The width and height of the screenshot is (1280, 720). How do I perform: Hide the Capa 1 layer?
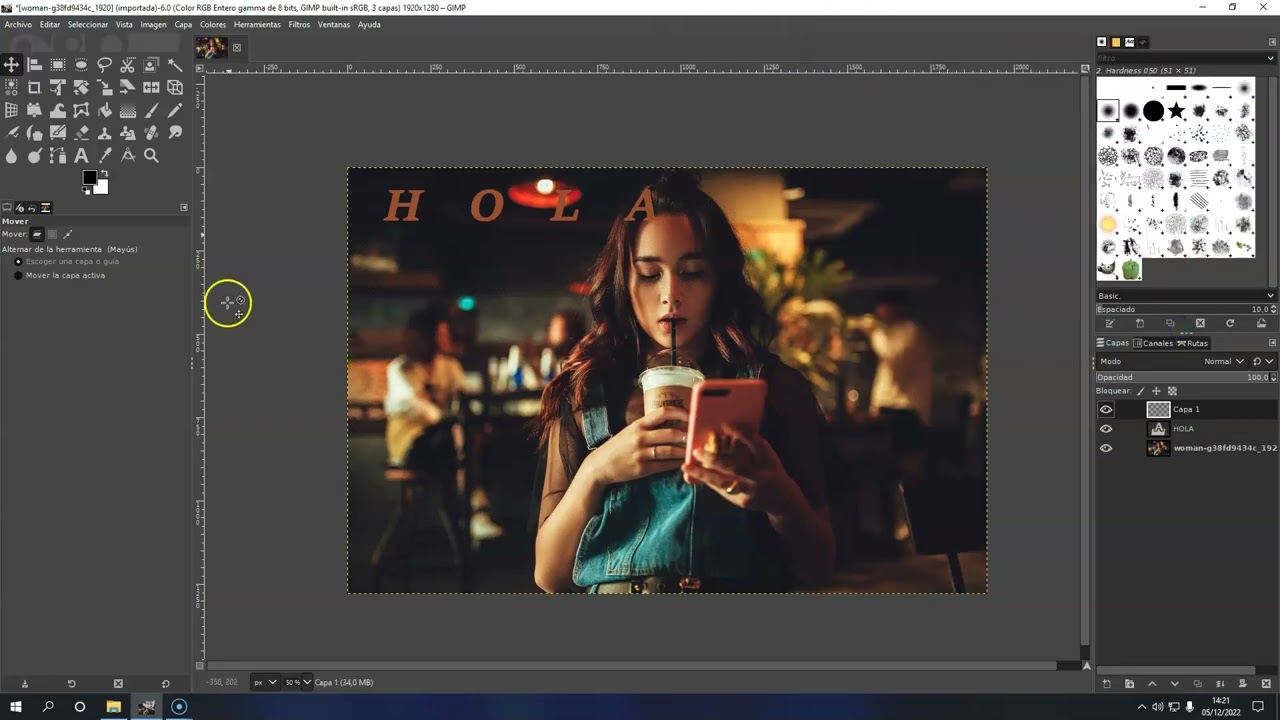coord(1105,409)
